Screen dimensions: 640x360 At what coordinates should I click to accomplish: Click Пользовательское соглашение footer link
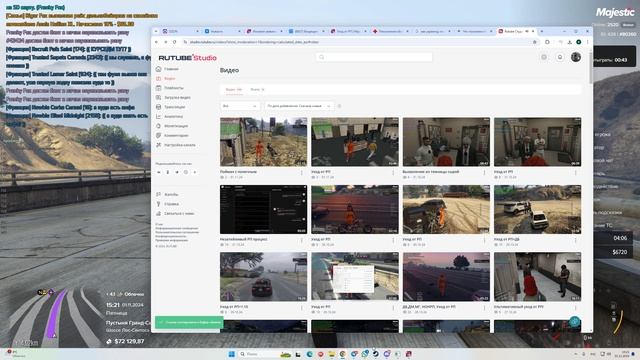(x=177, y=232)
